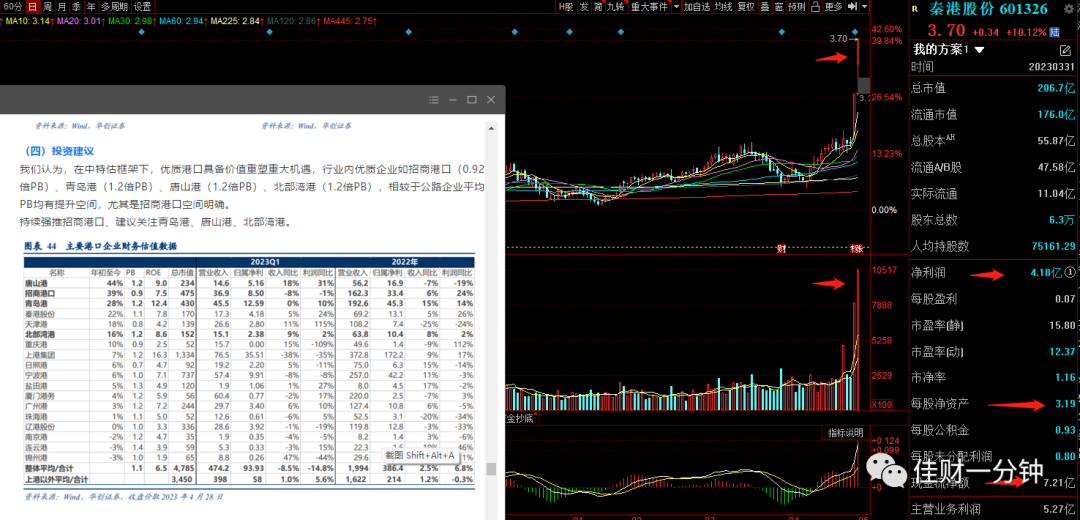Viewport: 1080px width, 520px height.
Task: Click 加自选 to add to watchlist
Action: pyautogui.click(x=697, y=7)
